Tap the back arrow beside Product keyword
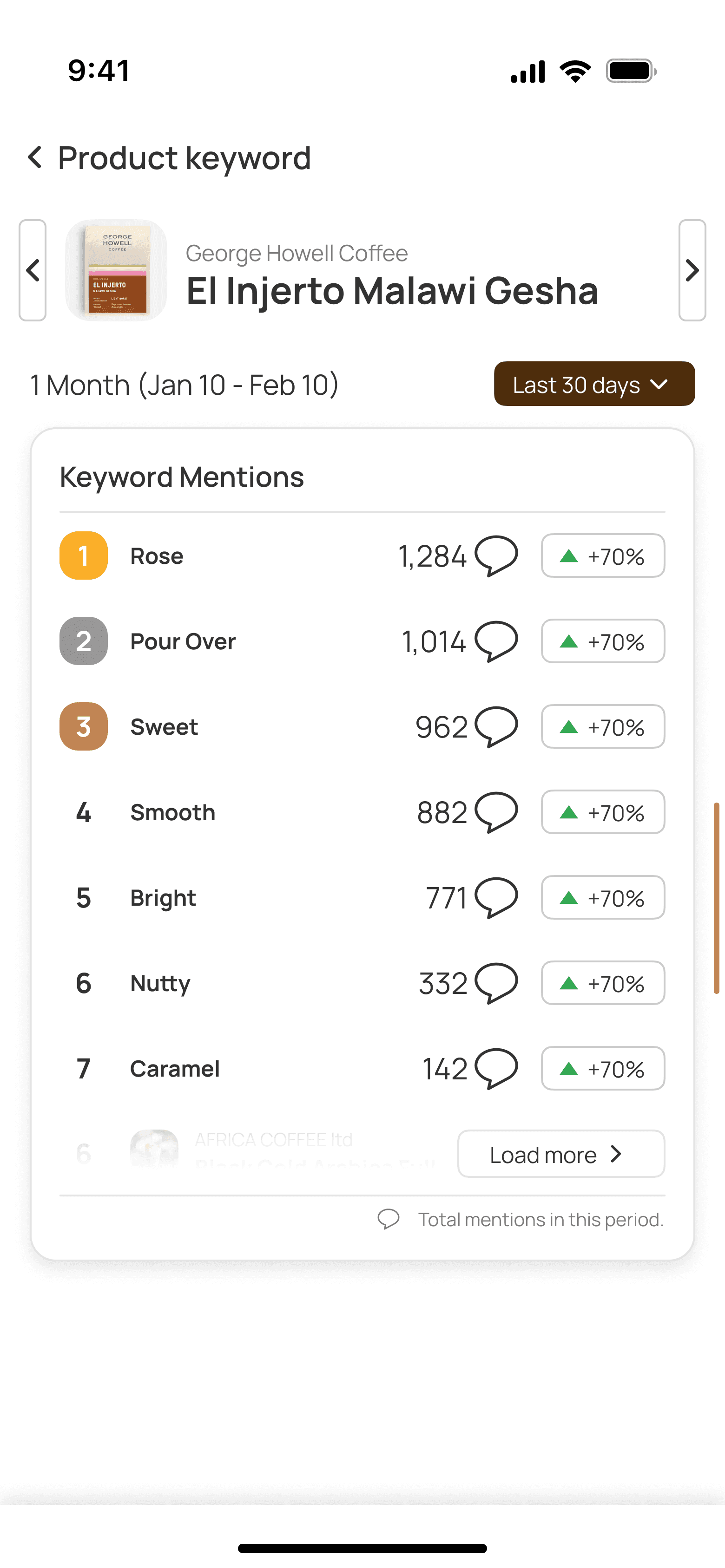The width and height of the screenshot is (725, 1568). 35,157
